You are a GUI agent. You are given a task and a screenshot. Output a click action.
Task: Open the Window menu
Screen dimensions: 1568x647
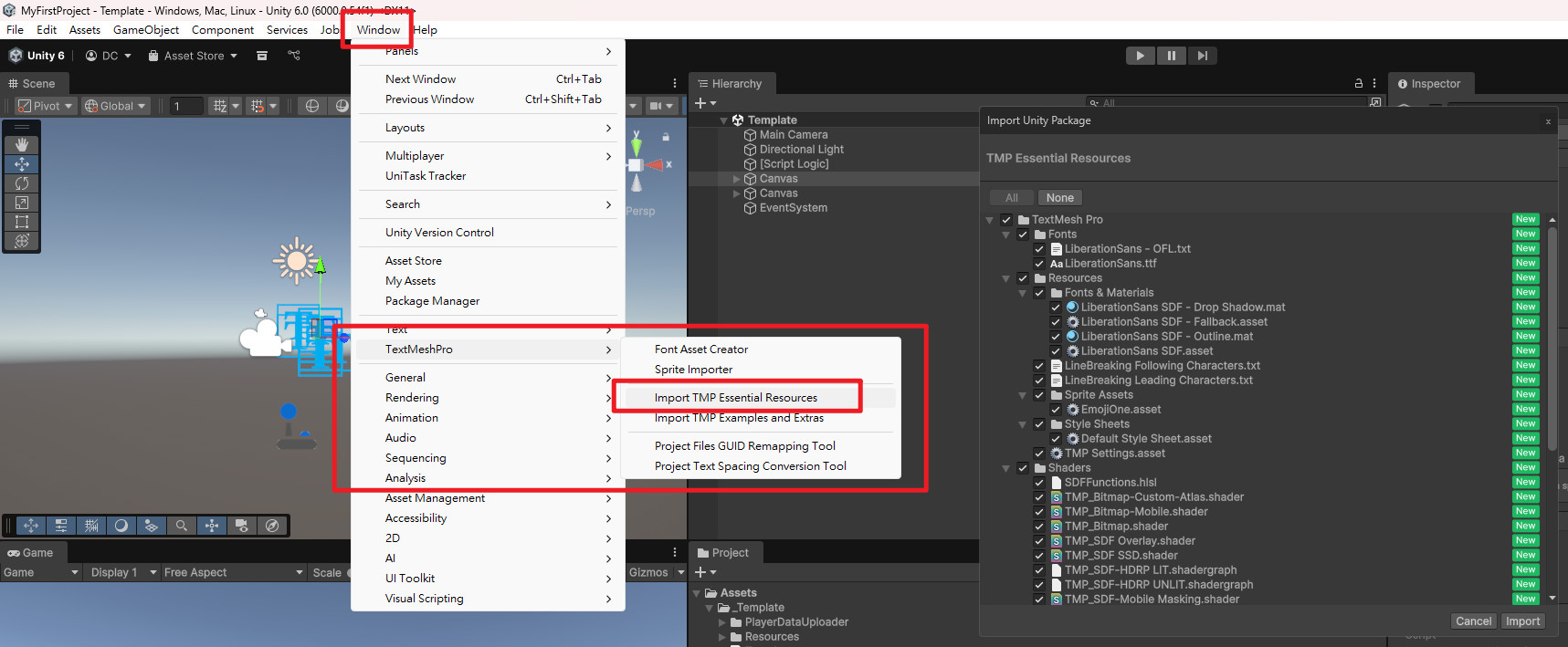[x=378, y=30]
